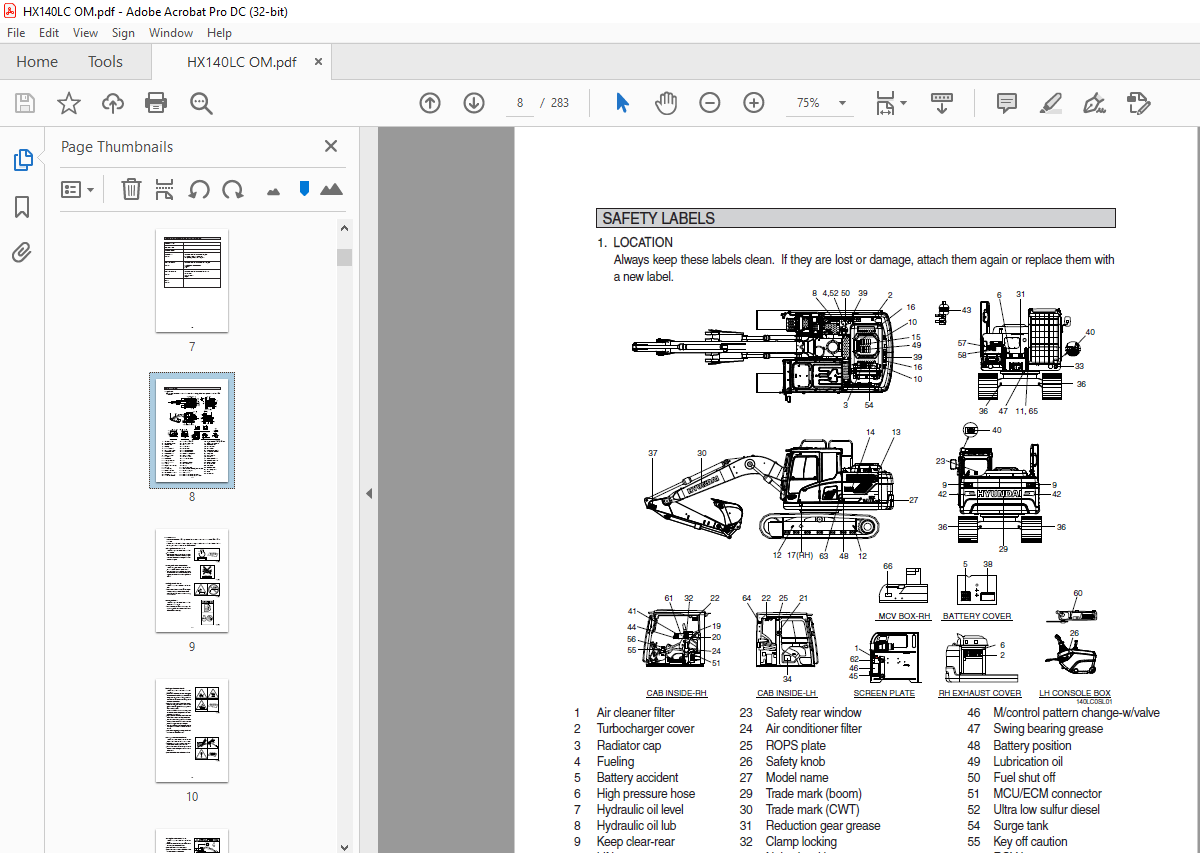Screen dimensions: 1200x853
Task: Open the Attachments paperclip panel
Action: 22,252
